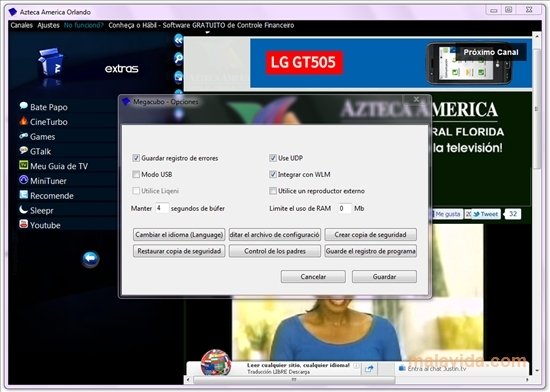The width and height of the screenshot is (550, 392).
Task: Click the Limite el uso de RAM field
Action: [344, 208]
